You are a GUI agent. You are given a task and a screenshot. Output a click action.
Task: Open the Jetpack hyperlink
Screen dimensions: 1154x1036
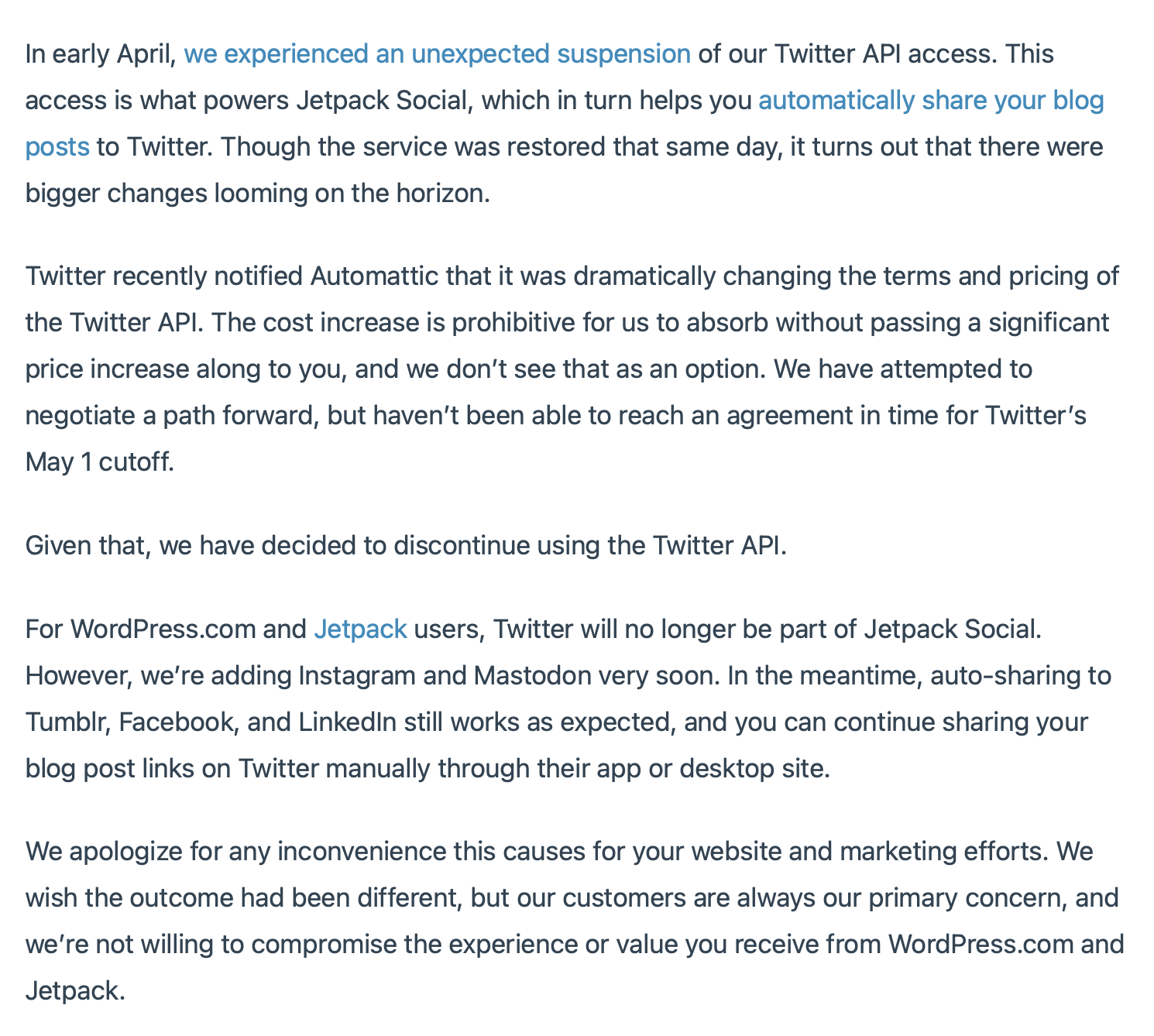pyautogui.click(x=360, y=629)
